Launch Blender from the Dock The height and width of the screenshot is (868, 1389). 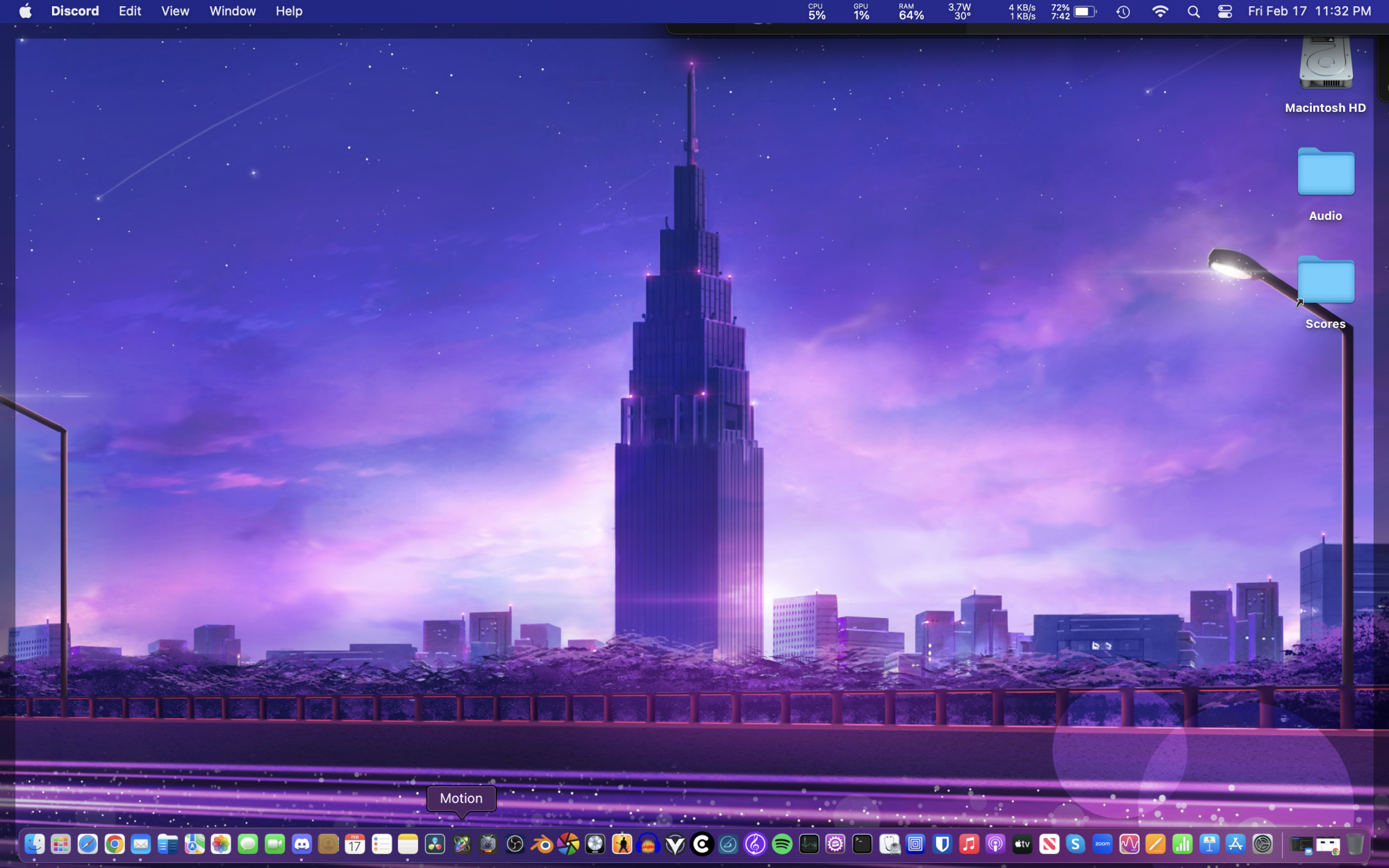point(542,844)
